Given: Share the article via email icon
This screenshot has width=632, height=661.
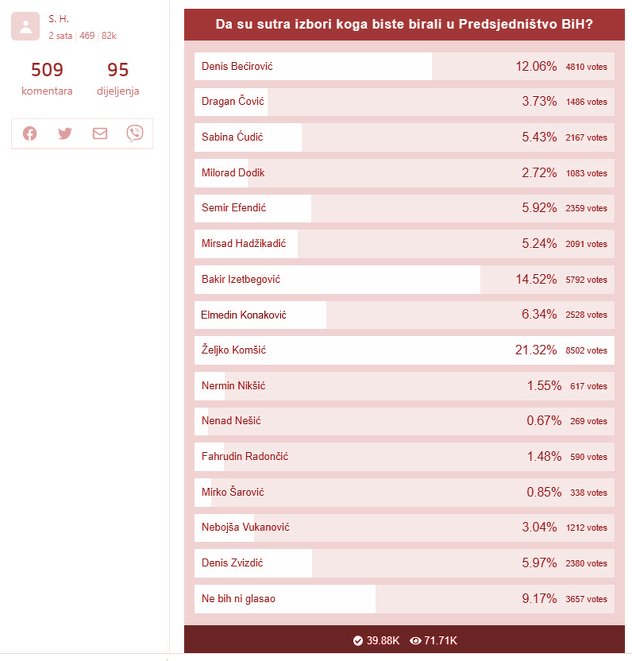Looking at the screenshot, I should [100, 134].
